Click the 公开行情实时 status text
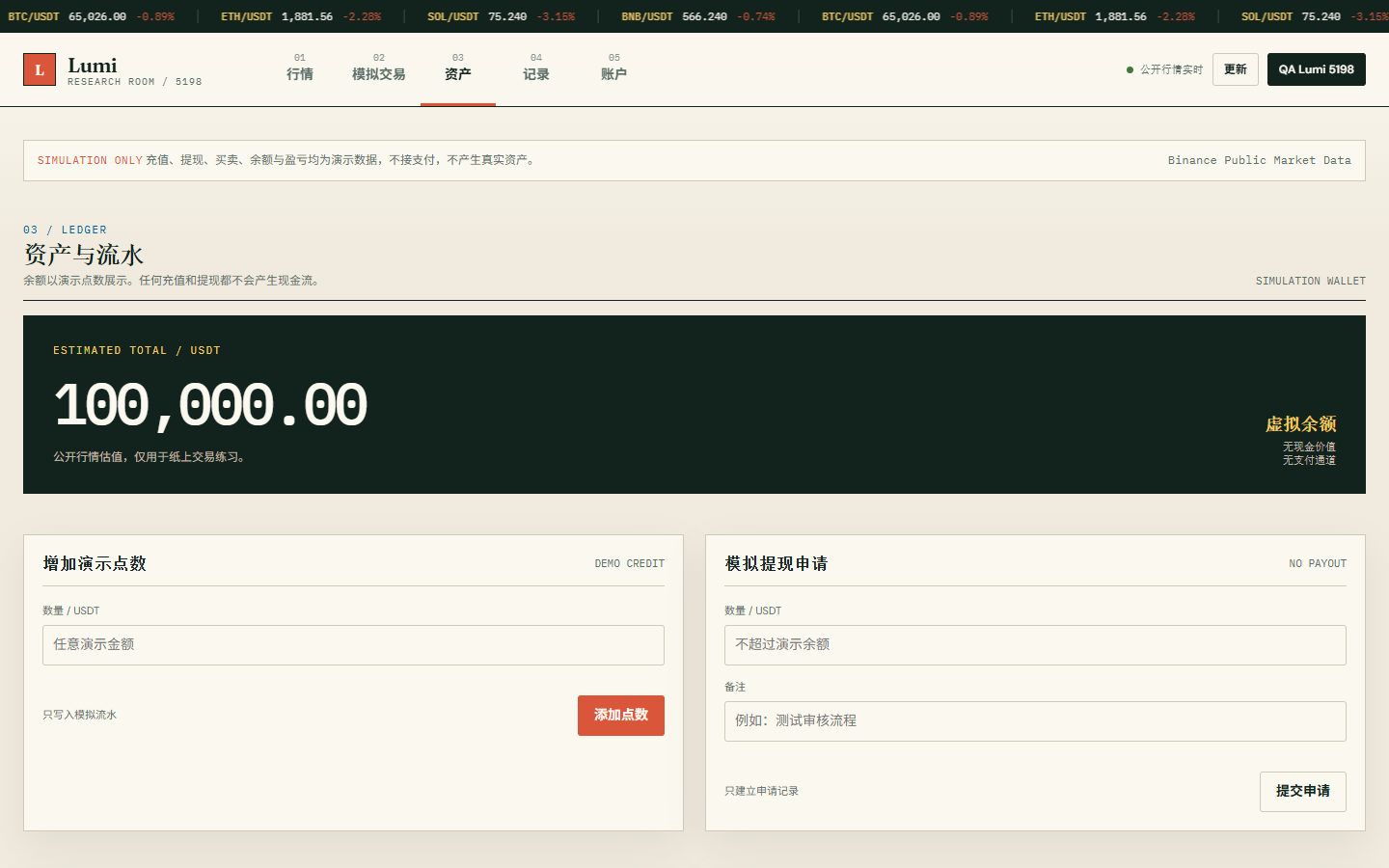The height and width of the screenshot is (868, 1389). coord(1172,69)
